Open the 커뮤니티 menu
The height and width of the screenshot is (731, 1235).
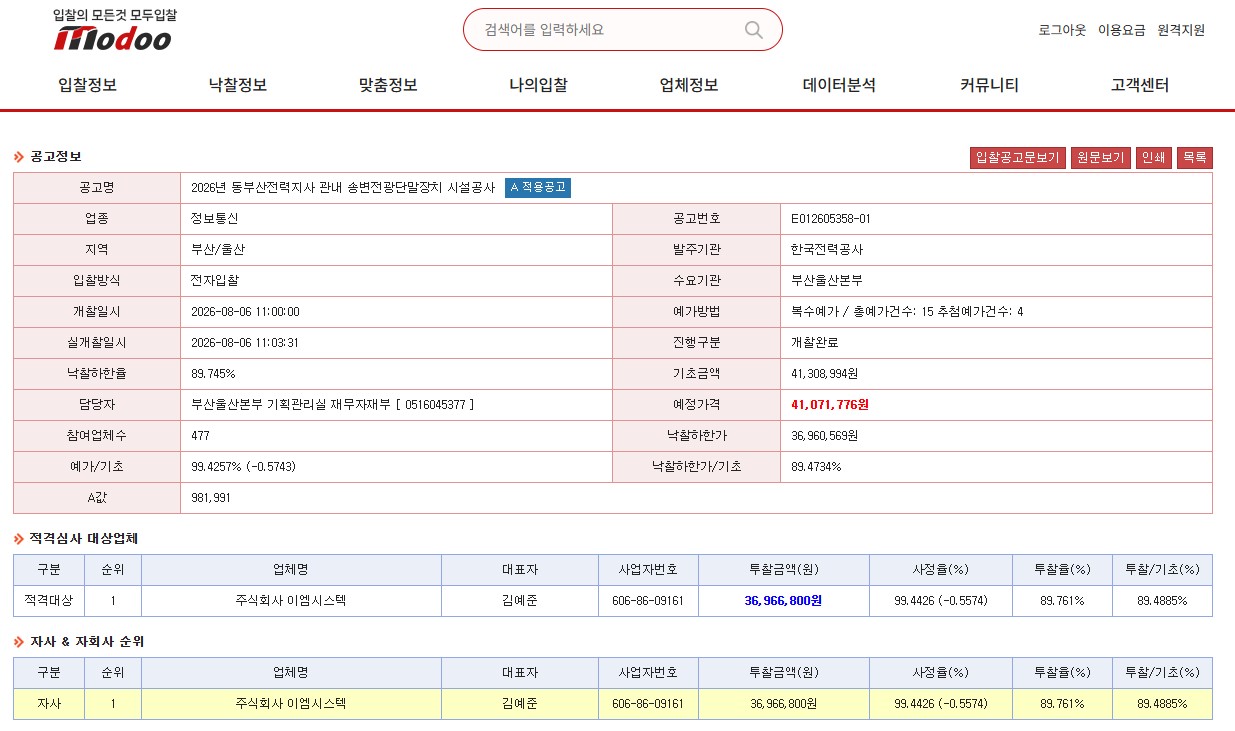pos(989,85)
